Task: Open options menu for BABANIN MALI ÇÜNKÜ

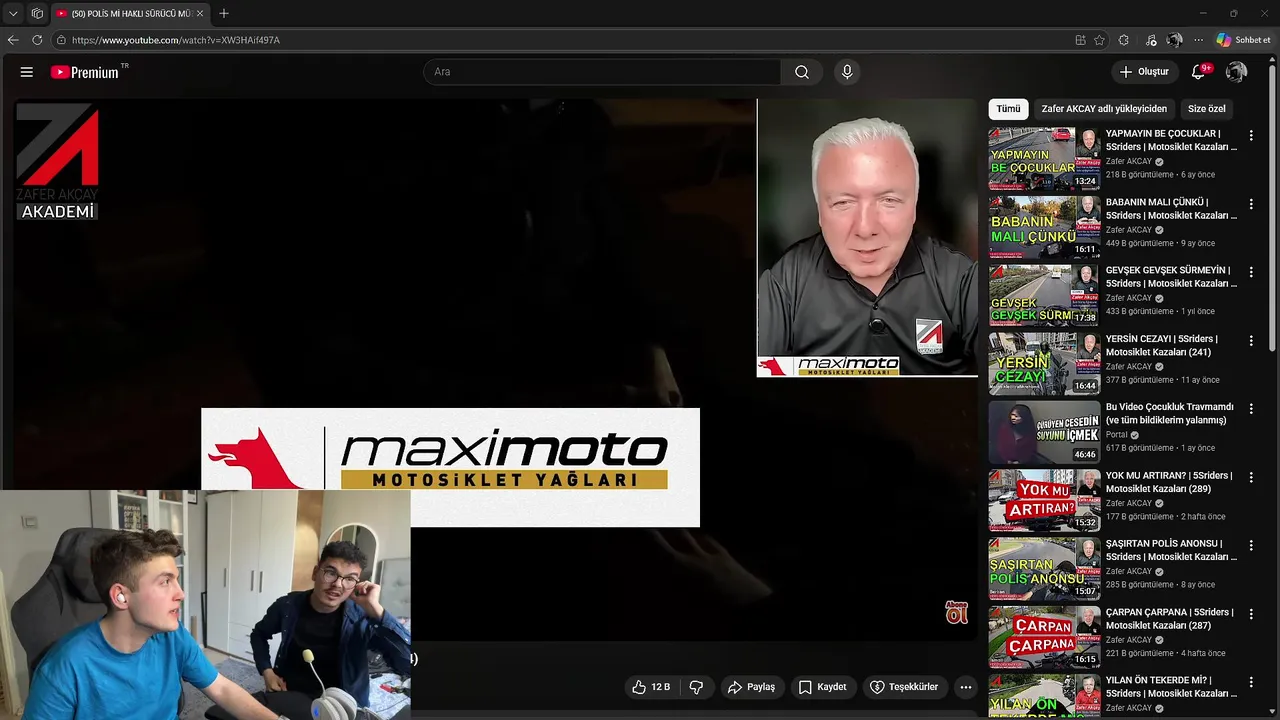Action: [x=1250, y=203]
